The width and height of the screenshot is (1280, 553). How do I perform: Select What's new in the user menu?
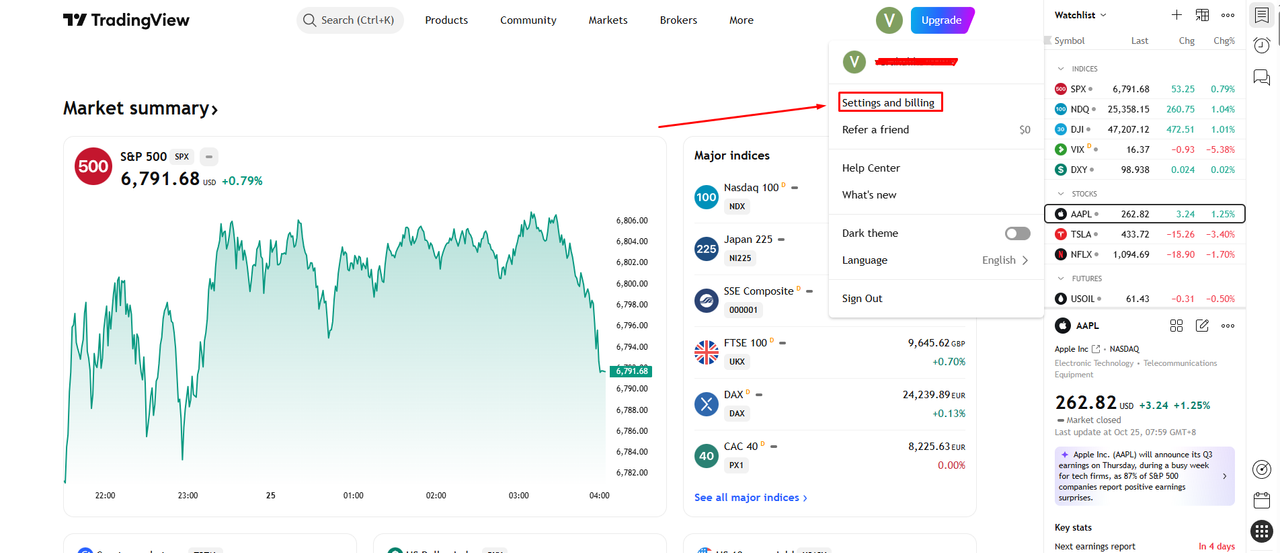pos(869,195)
